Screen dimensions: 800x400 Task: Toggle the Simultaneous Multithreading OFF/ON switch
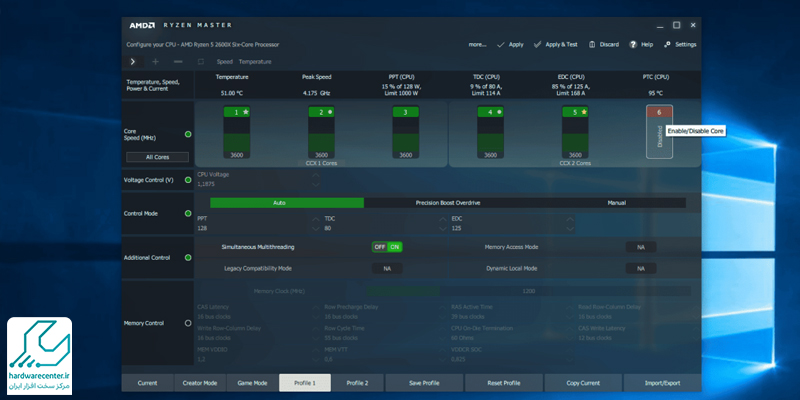387,247
